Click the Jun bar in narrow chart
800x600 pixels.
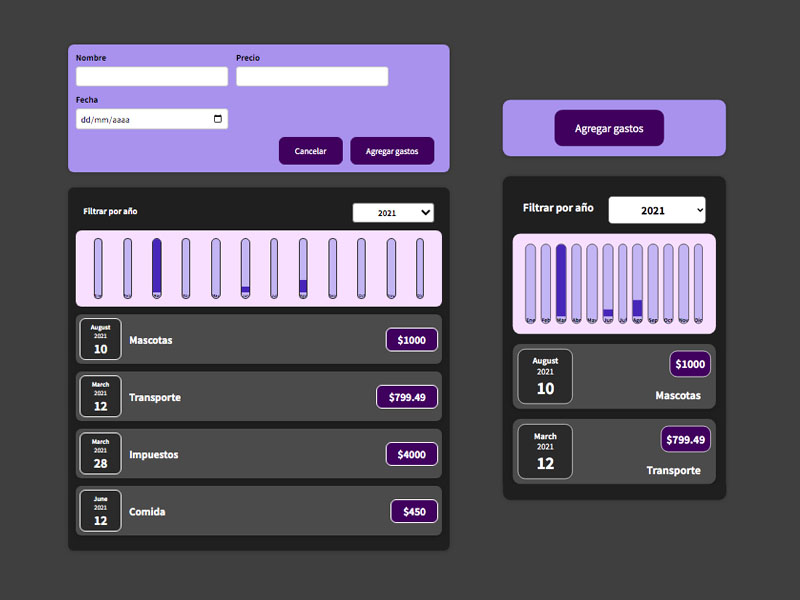coord(607,284)
